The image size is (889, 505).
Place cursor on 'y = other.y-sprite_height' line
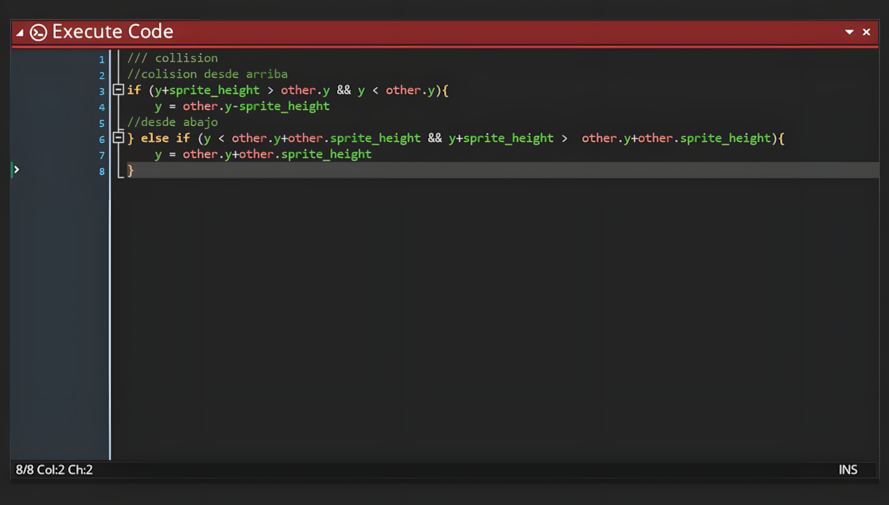[242, 106]
